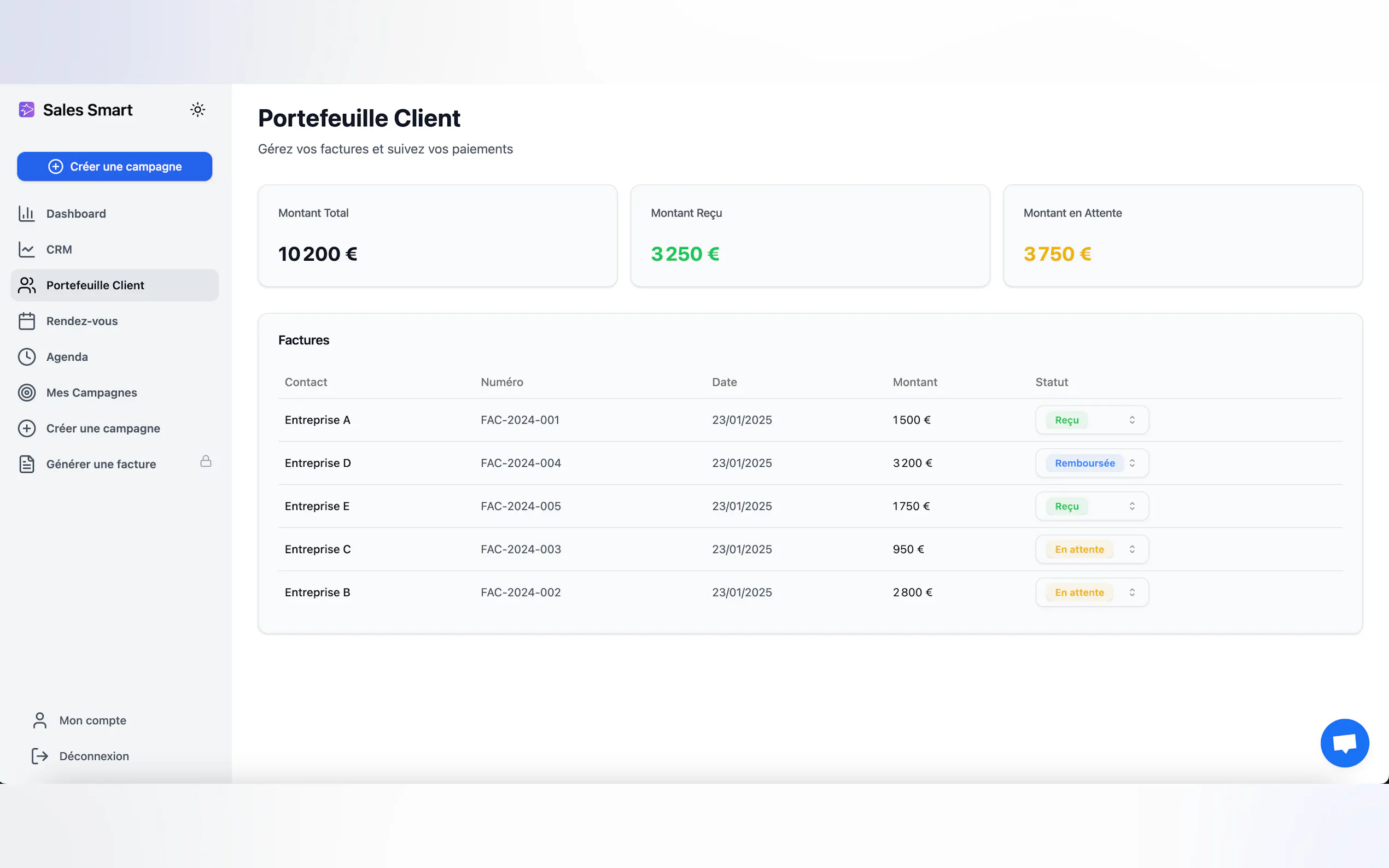Open the blue chat support bubble

coord(1344,743)
